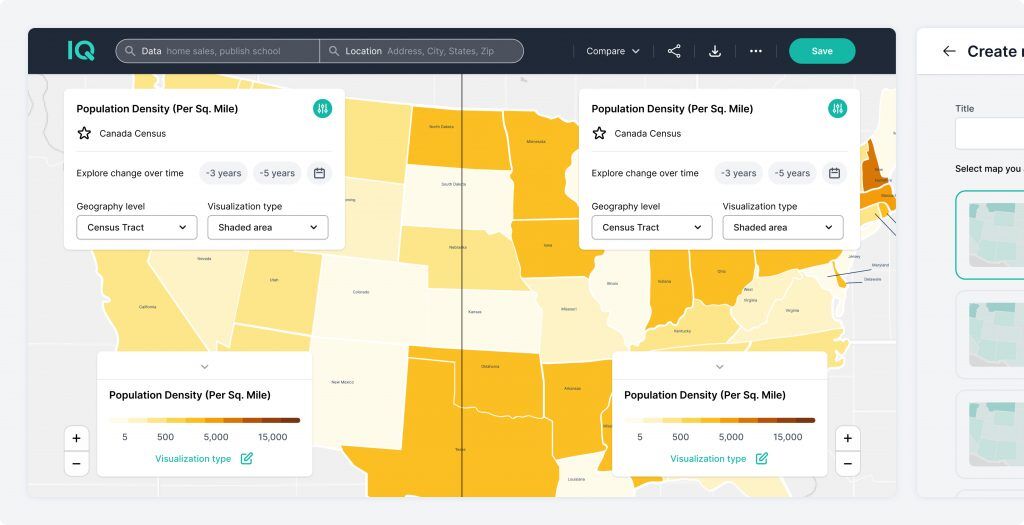Select -5 years in left panel

(x=277, y=173)
